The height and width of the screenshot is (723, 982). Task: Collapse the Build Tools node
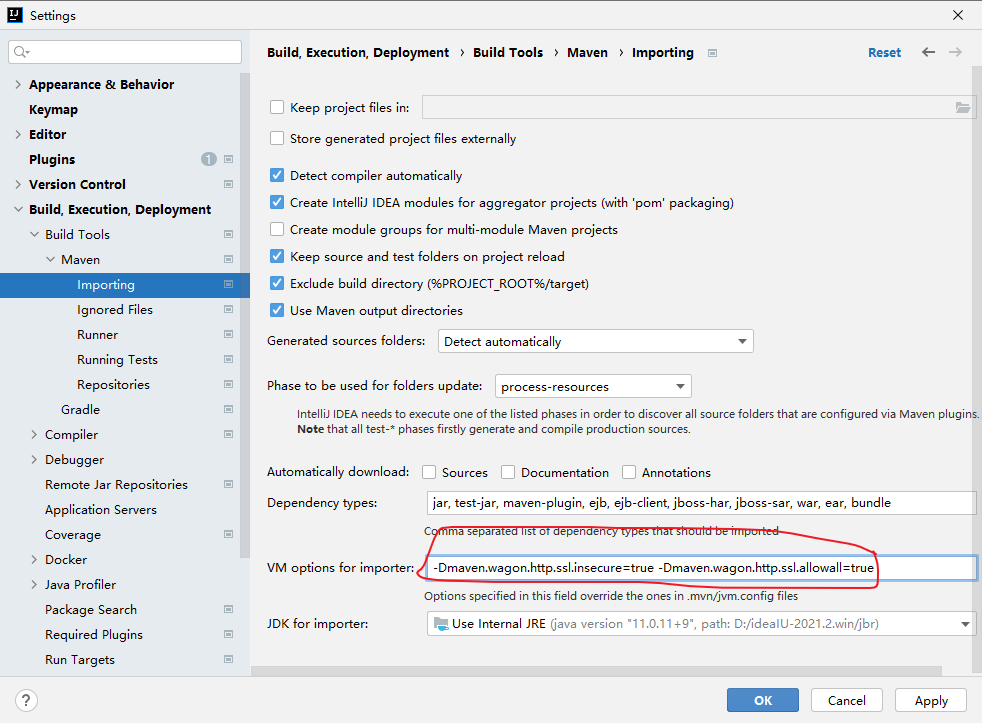coord(34,234)
